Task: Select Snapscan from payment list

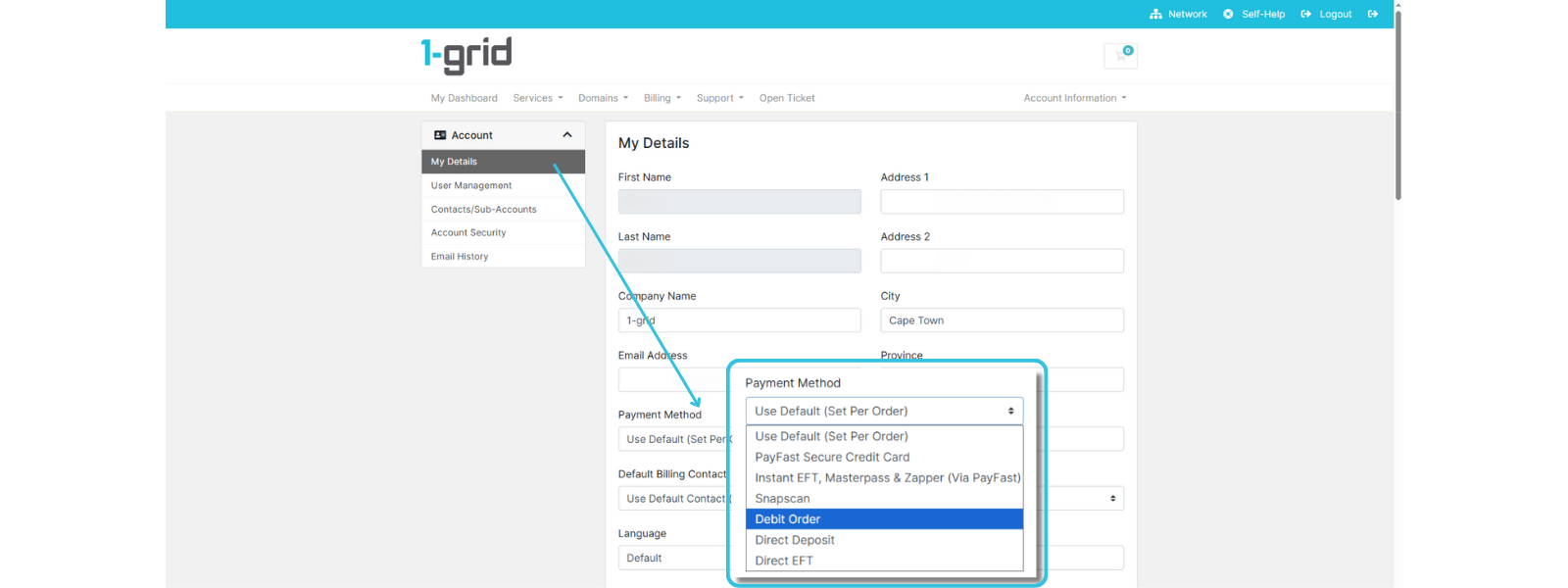Action: coord(782,499)
